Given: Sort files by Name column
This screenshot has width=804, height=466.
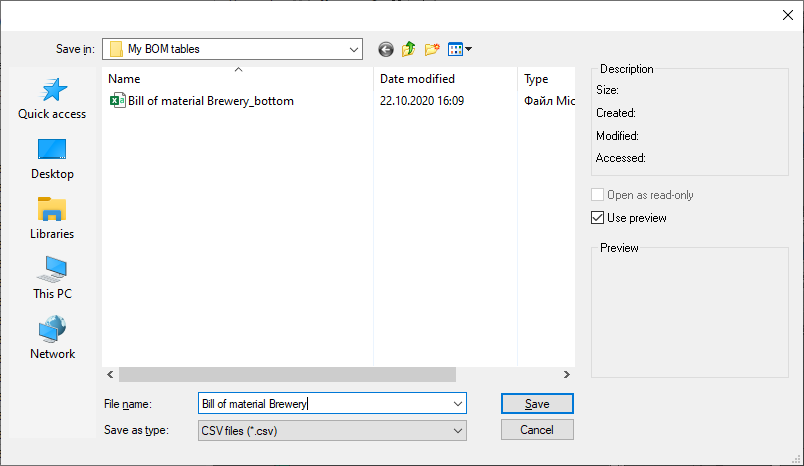Looking at the screenshot, I should [x=238, y=78].
